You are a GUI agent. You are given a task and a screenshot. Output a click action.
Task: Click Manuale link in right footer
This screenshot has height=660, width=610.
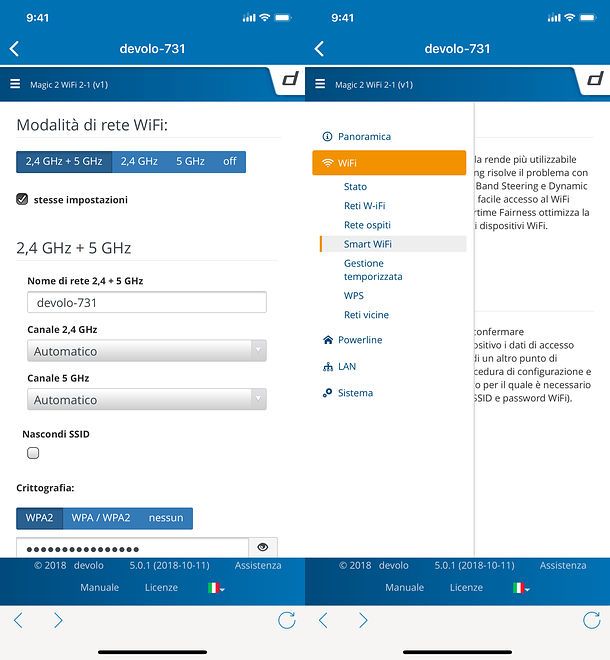click(x=405, y=588)
